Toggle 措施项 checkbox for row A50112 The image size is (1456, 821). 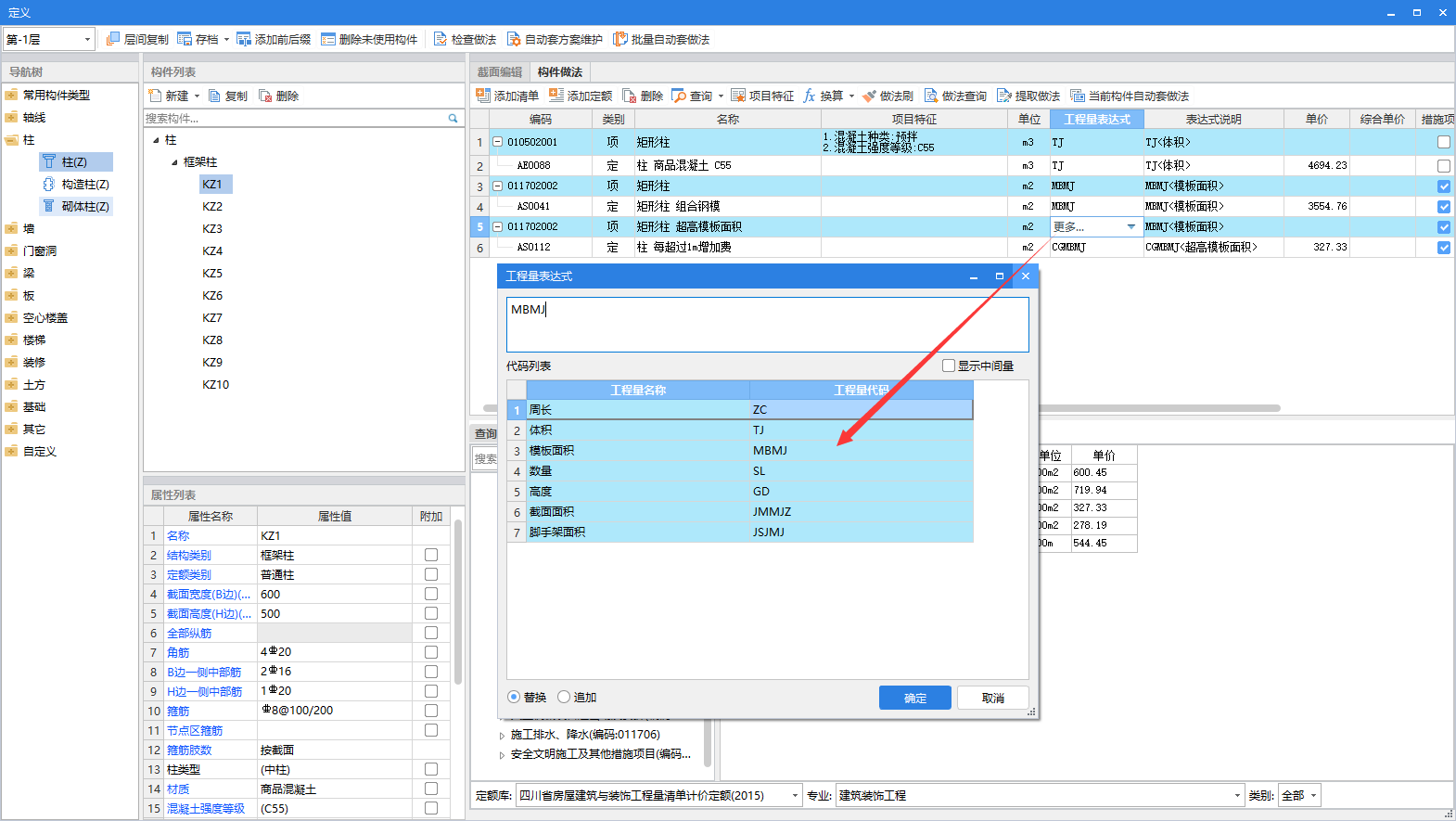tap(1444, 247)
